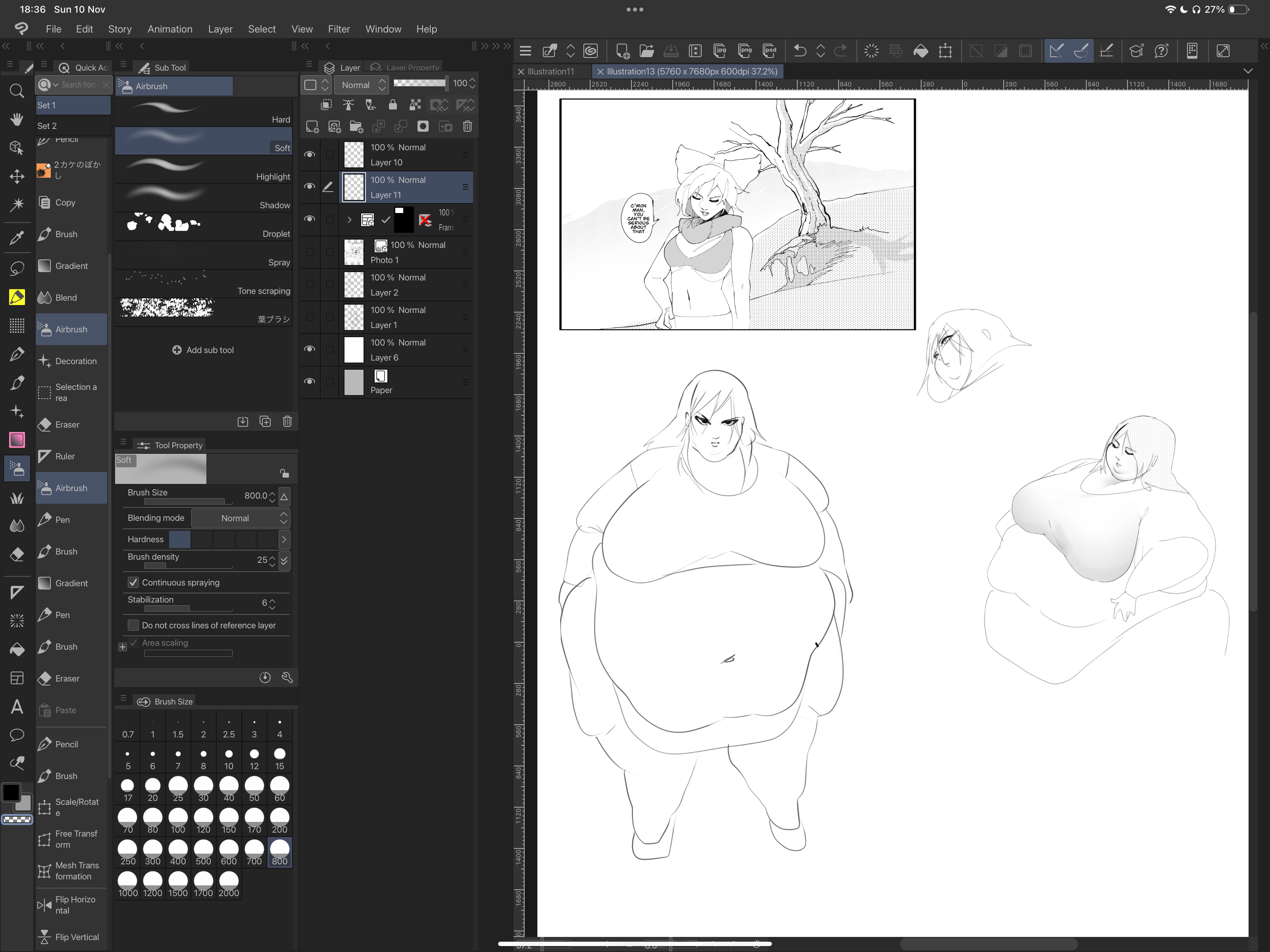
Task: Click the Lock layer padlock icon
Action: pos(393,104)
